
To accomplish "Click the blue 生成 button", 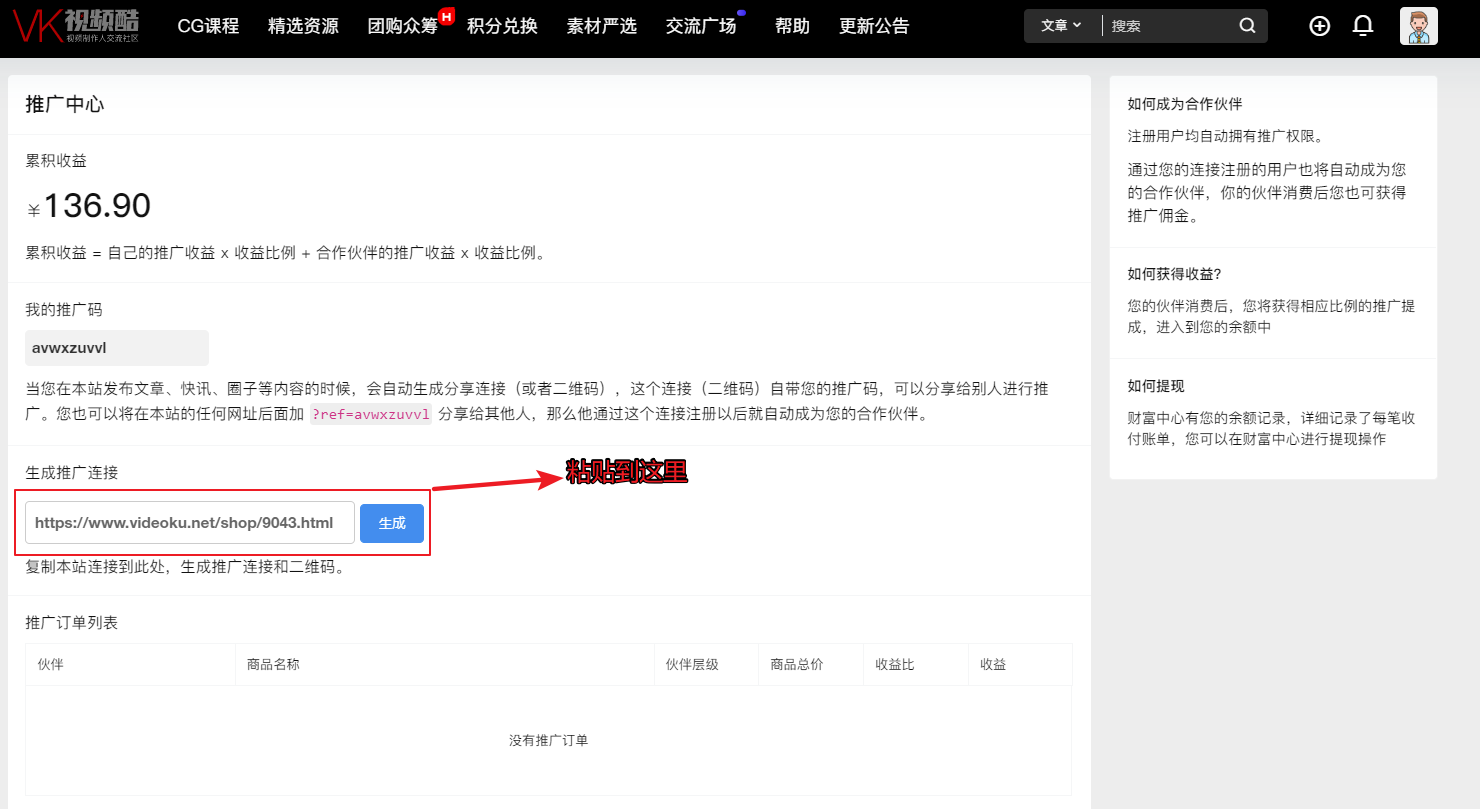I will click(x=392, y=523).
